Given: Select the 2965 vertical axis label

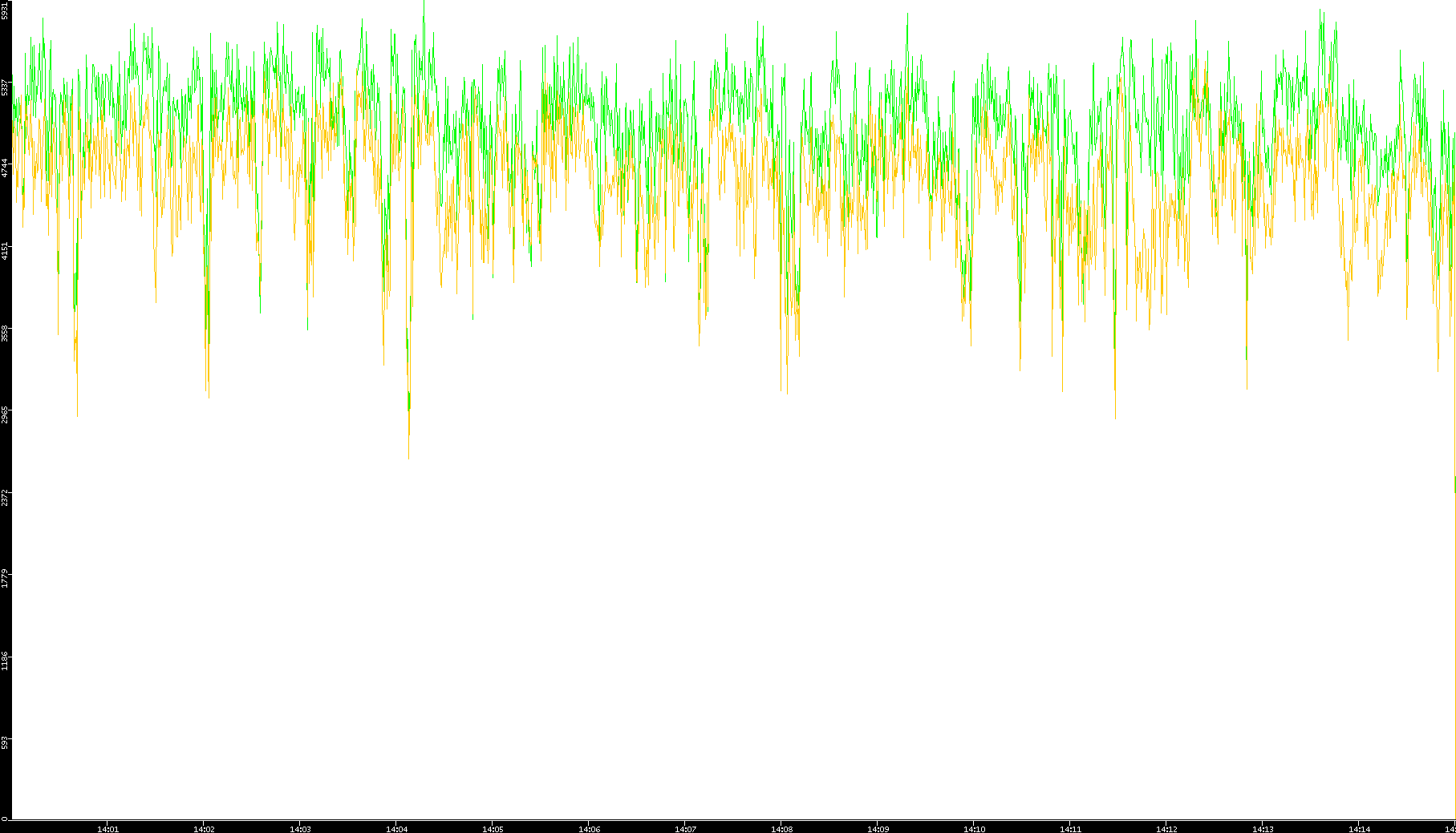Looking at the screenshot, I should point(5,414).
